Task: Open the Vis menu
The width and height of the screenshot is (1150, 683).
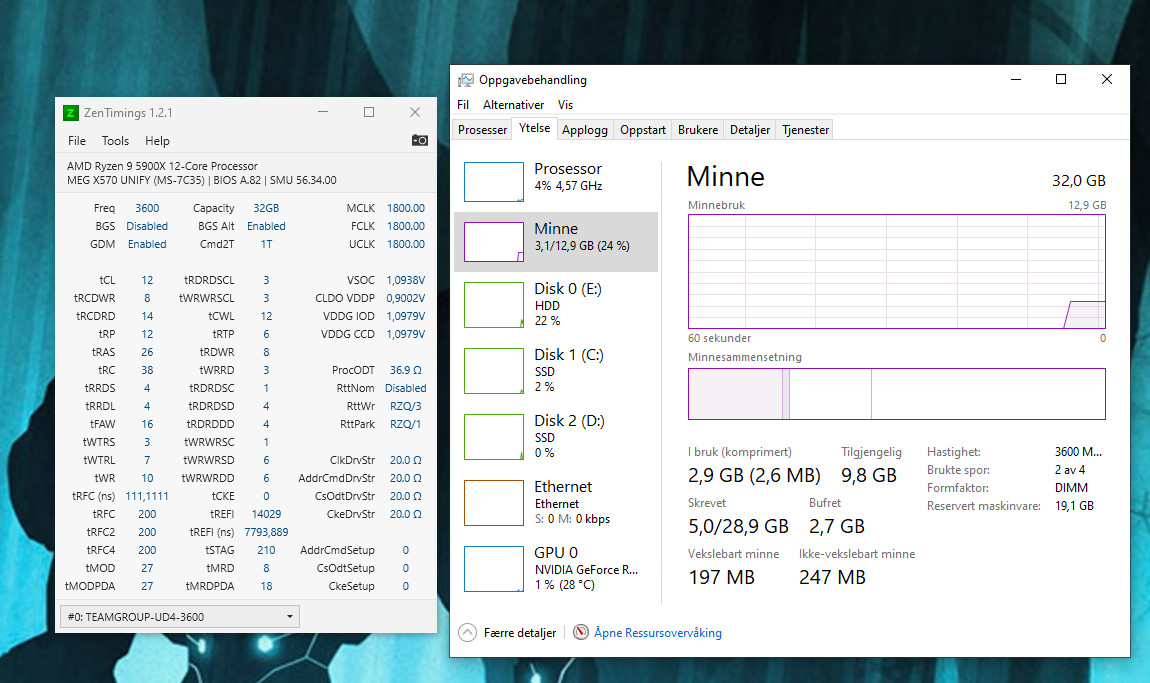Action: 565,105
